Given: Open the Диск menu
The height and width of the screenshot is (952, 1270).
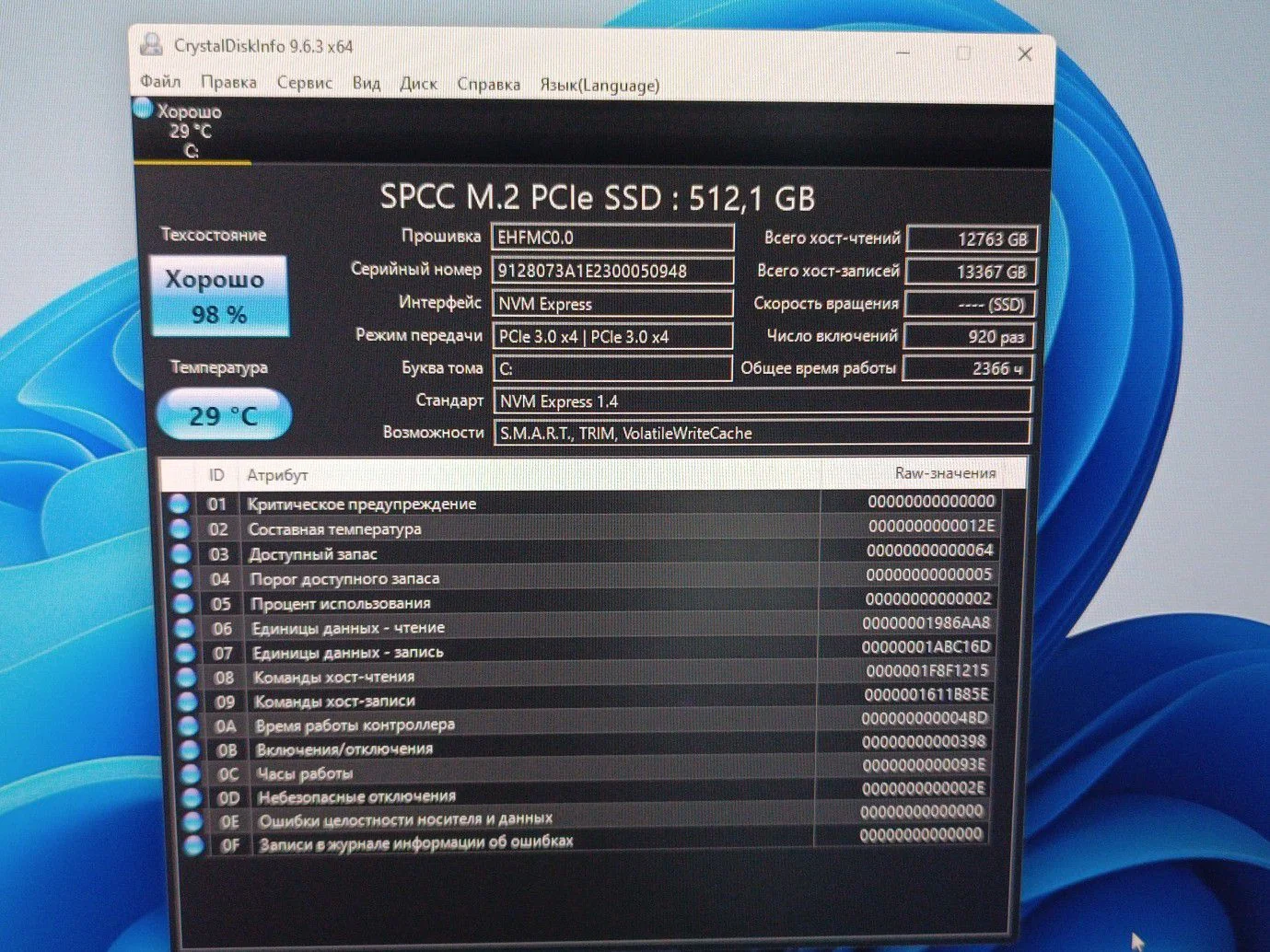Looking at the screenshot, I should 419,84.
